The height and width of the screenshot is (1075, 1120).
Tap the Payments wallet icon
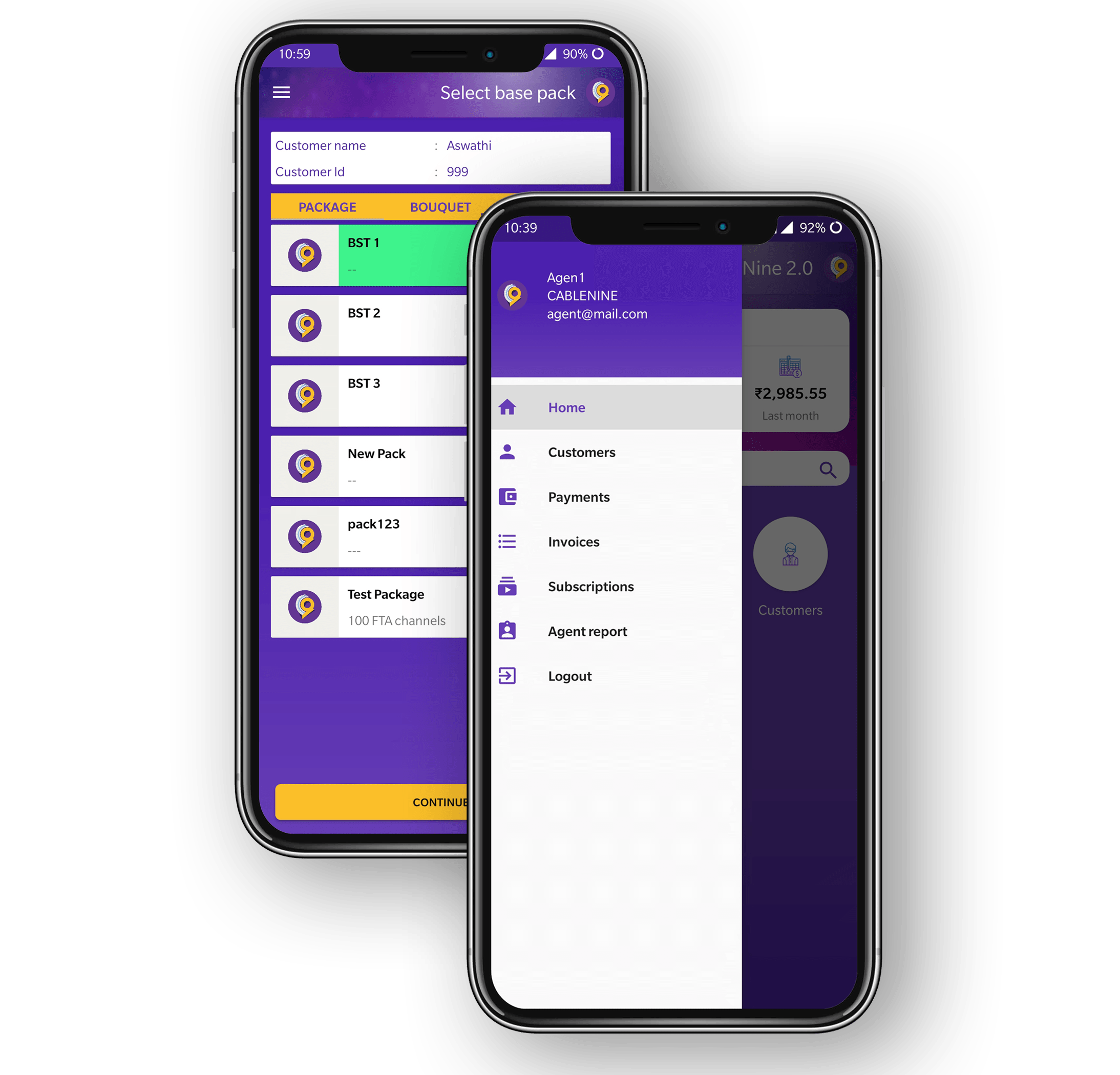(510, 497)
